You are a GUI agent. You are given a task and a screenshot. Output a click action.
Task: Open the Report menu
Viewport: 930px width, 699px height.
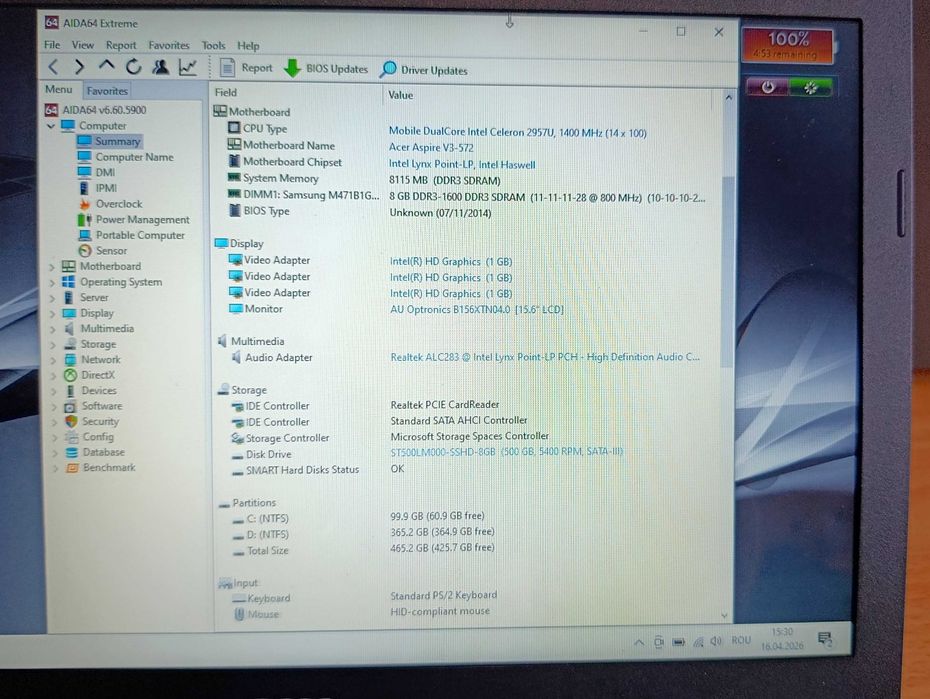(x=121, y=45)
